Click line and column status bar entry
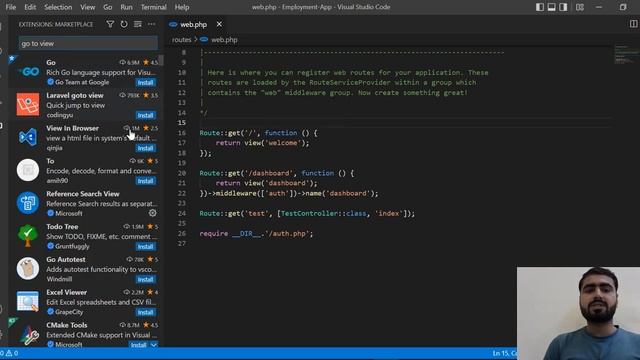This screenshot has width=640, height=360. point(504,353)
